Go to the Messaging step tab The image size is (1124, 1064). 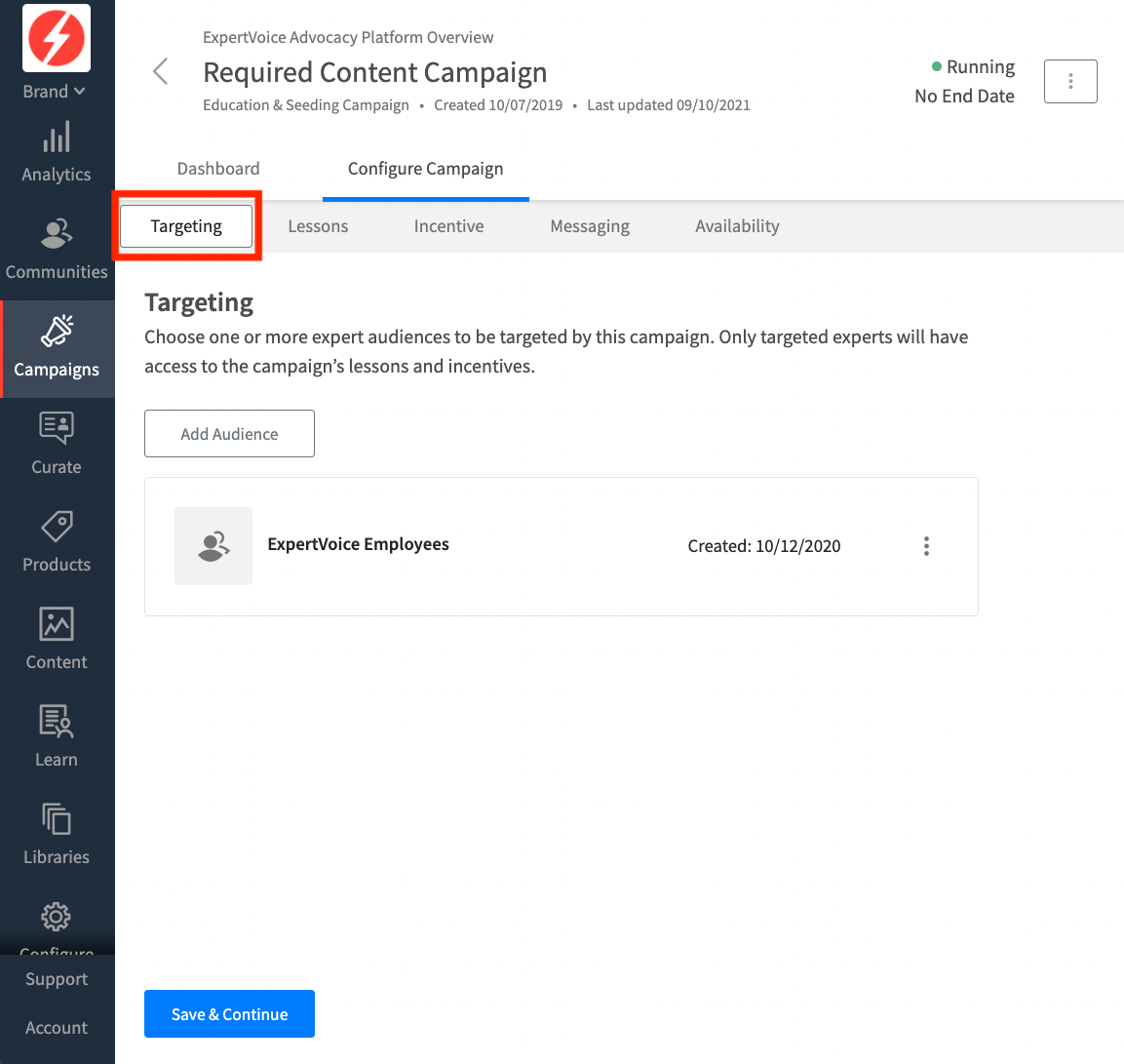tap(590, 226)
